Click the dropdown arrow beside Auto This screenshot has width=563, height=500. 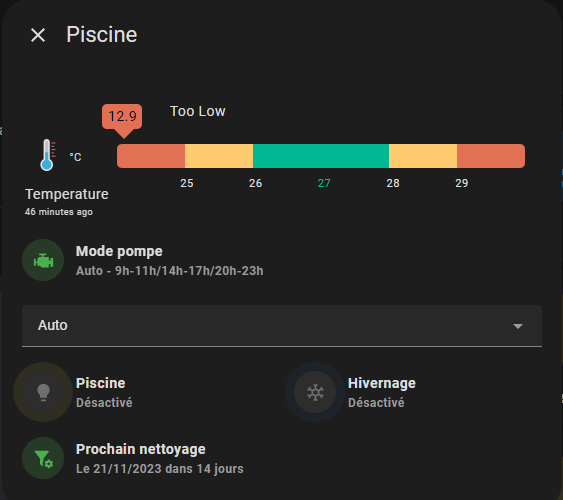pyautogui.click(x=517, y=326)
